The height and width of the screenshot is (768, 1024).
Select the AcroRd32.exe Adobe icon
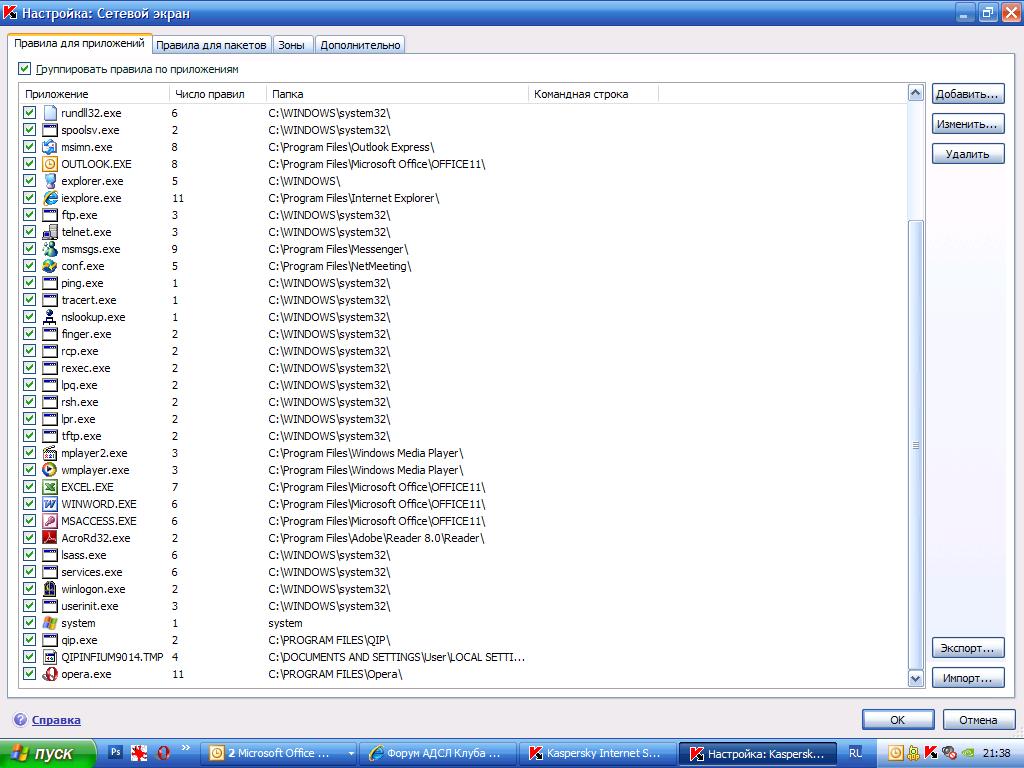click(50, 537)
